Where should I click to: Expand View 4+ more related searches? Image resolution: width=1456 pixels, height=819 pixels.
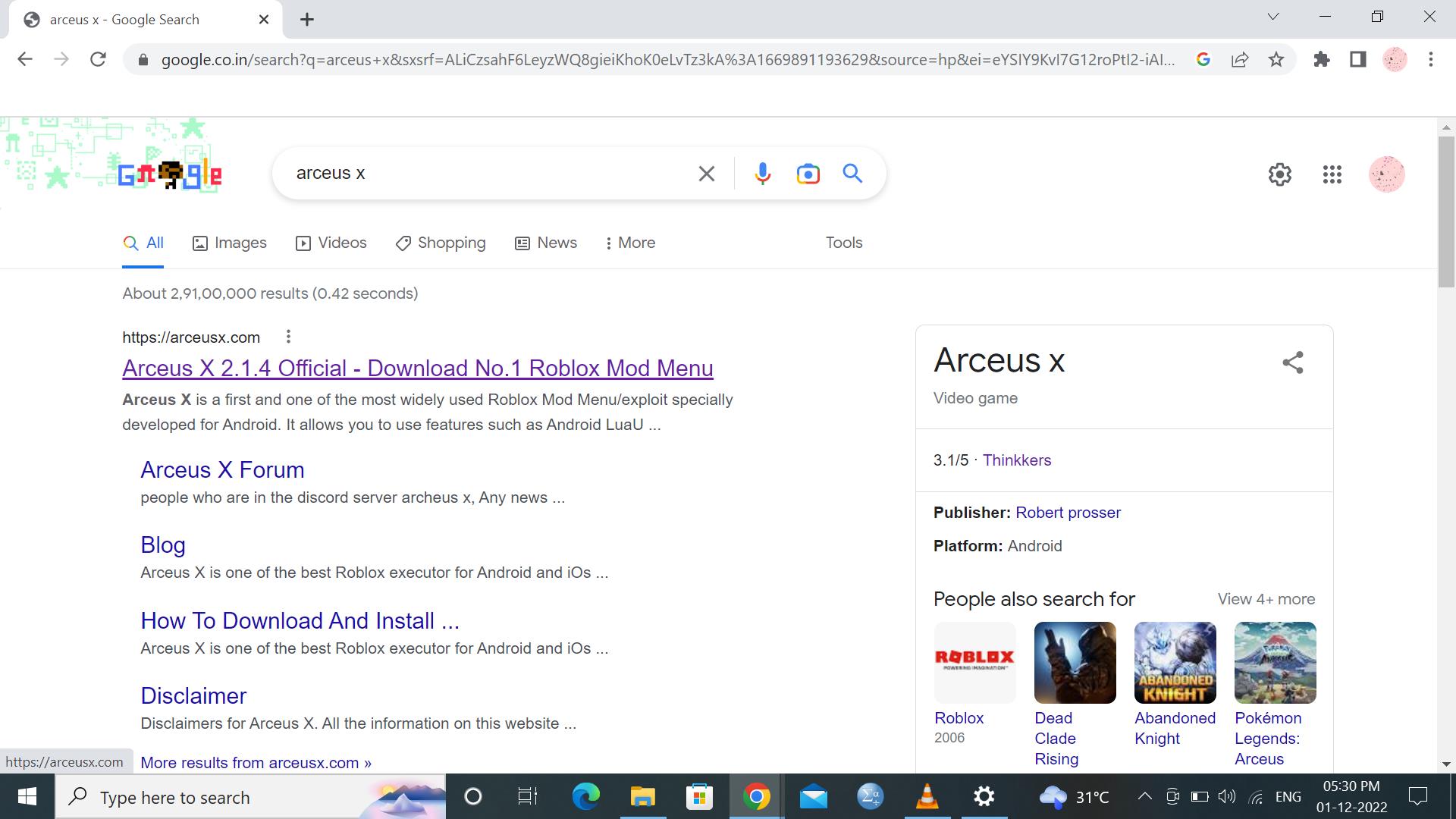1266,599
